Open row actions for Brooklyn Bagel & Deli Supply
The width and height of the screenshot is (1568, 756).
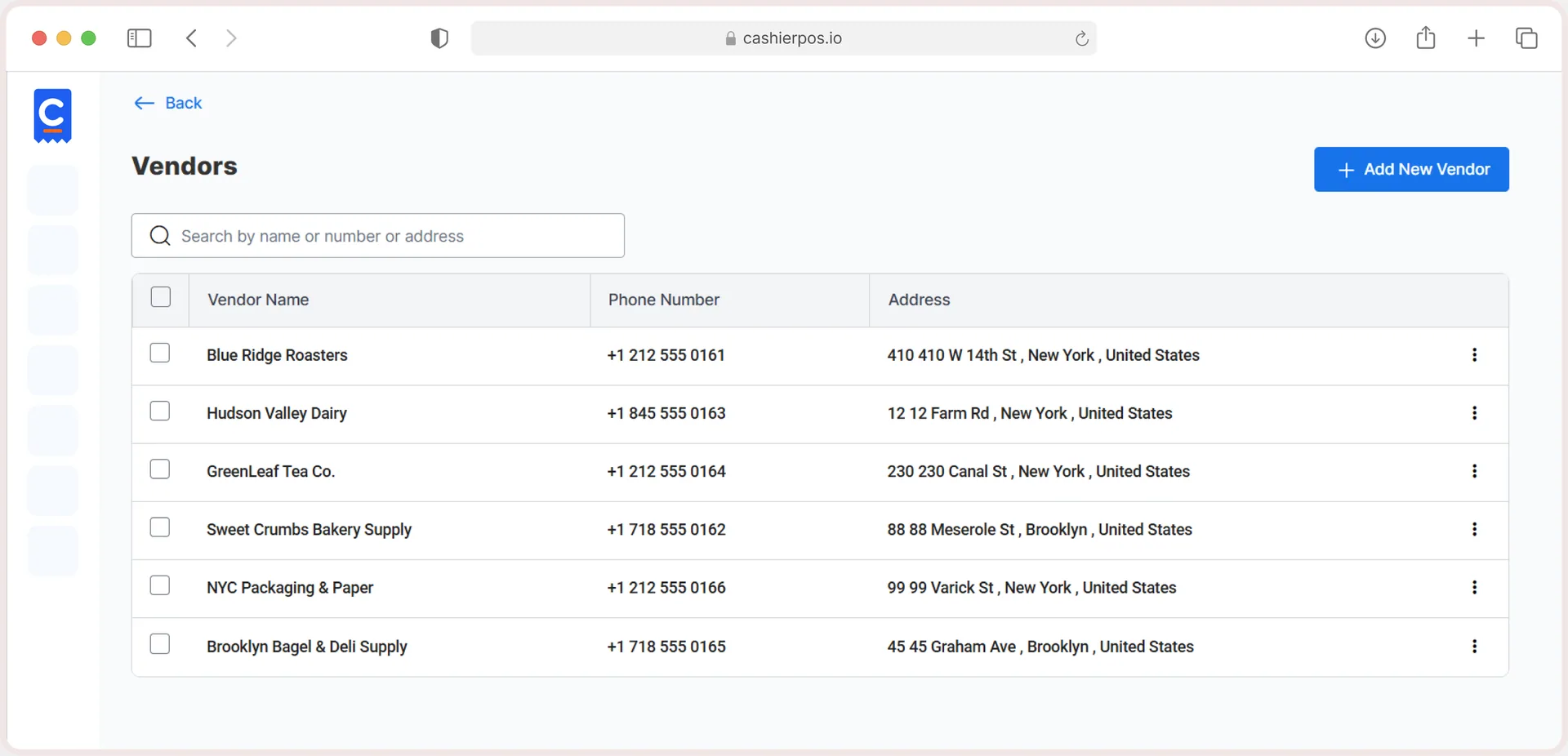(1474, 647)
